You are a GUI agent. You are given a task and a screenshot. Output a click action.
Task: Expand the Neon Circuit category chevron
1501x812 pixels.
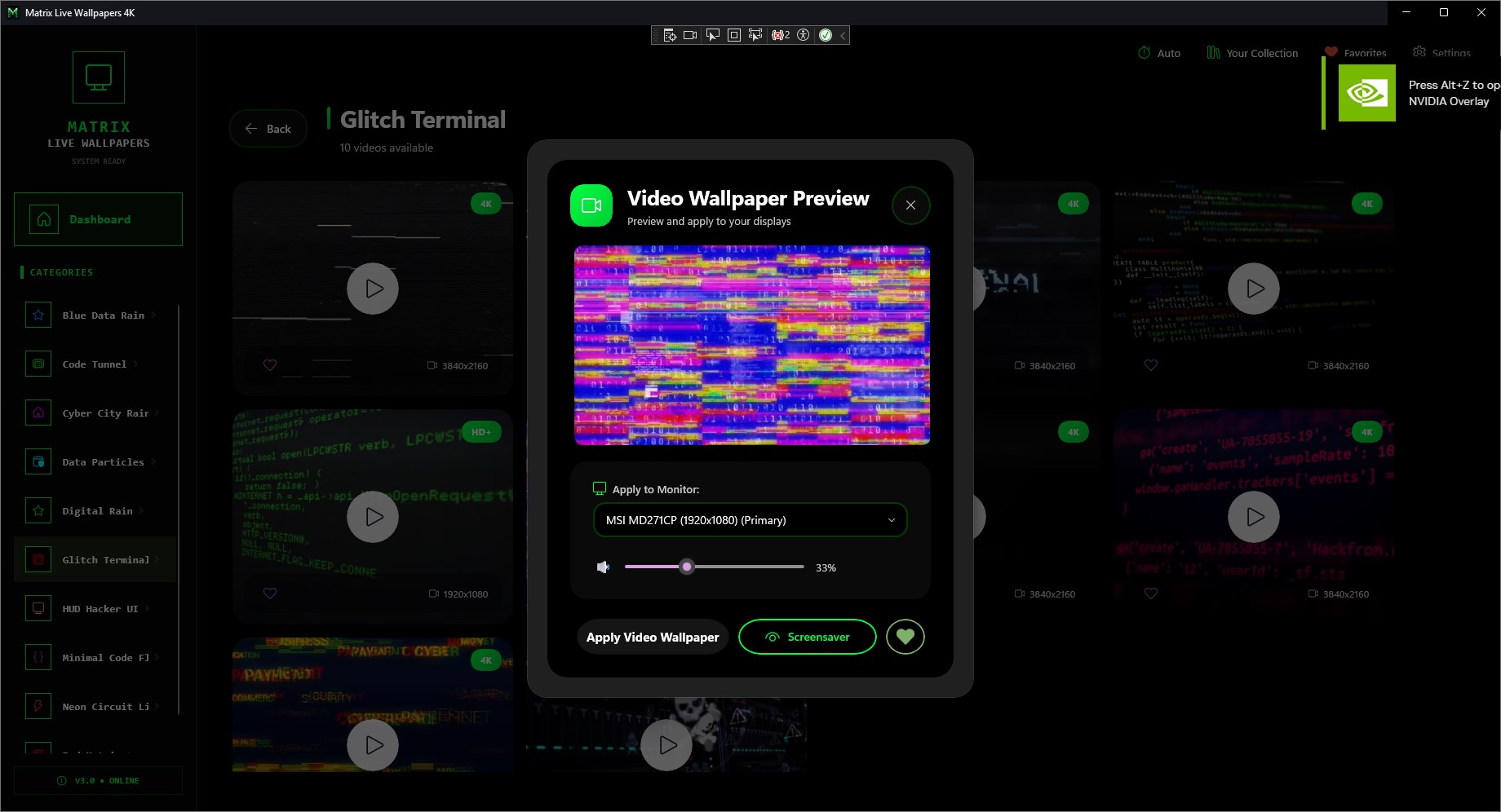[x=156, y=707]
